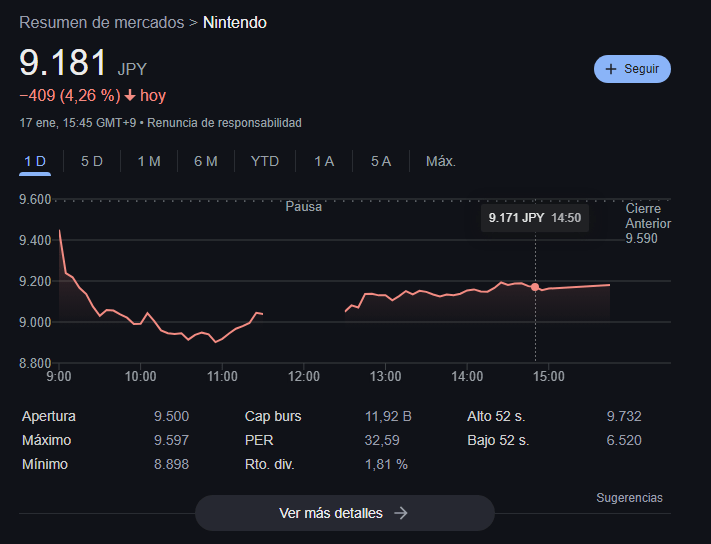Screen dimensions: 711x544
Task: Select the 1 D time range tab
Action: click(35, 161)
